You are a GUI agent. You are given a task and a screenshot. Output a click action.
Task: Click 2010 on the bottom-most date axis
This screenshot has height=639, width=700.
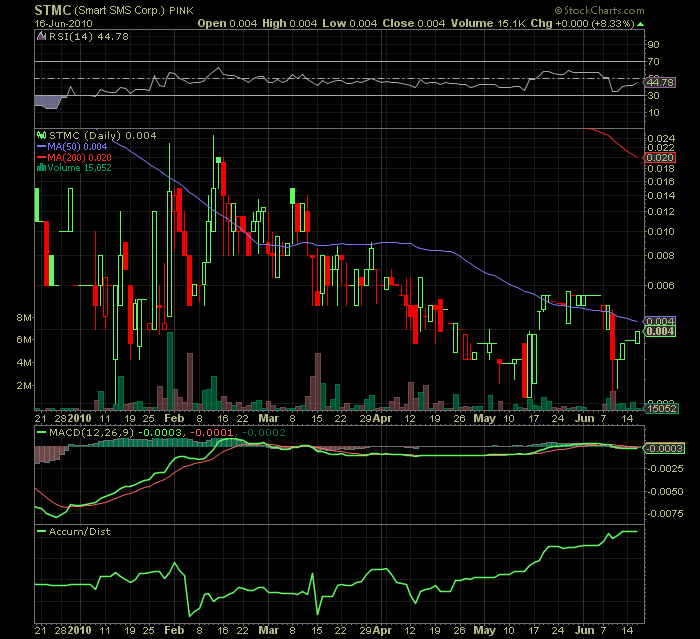click(80, 631)
